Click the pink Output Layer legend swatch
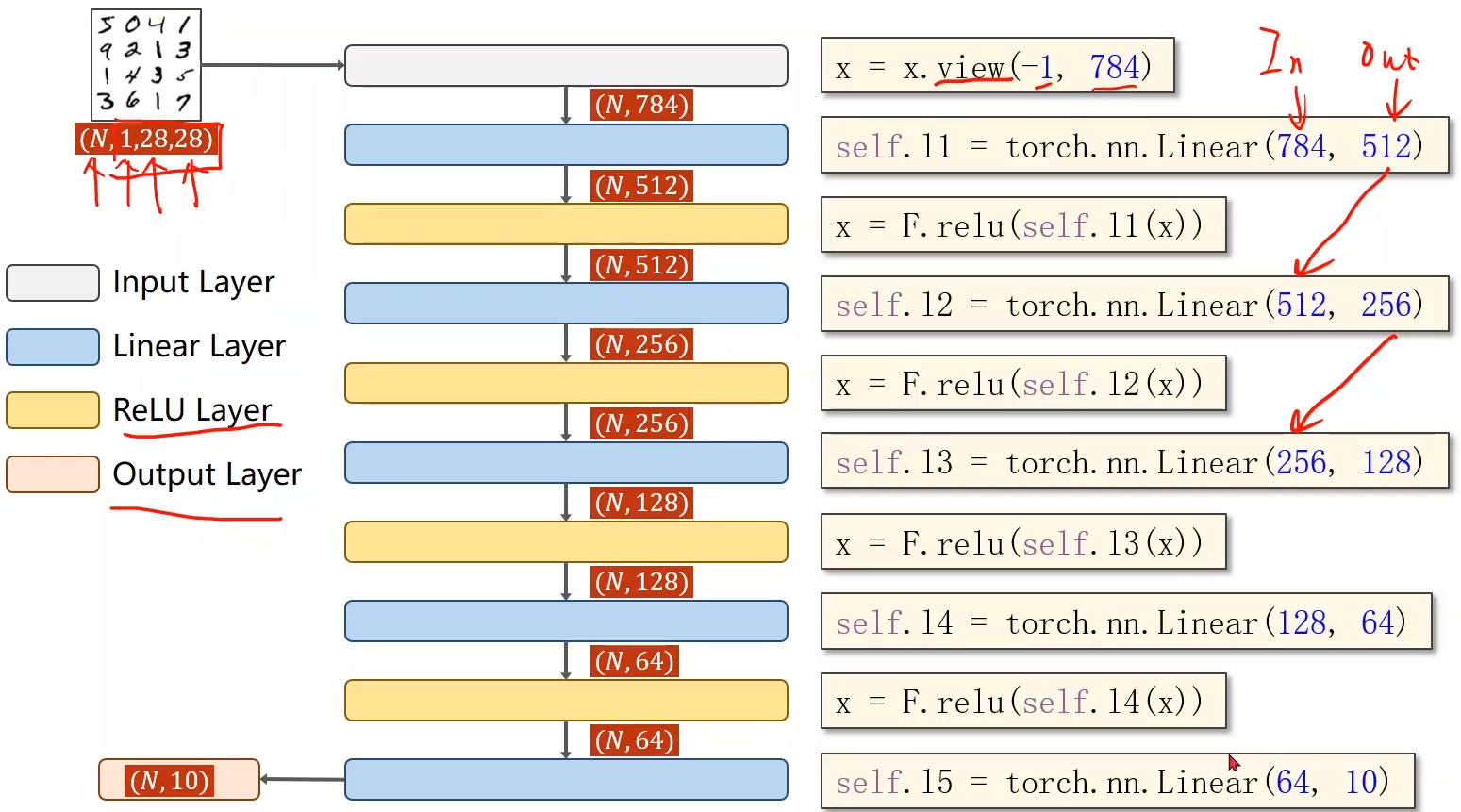Screen dimensions: 1461x812 pyautogui.click(x=53, y=474)
